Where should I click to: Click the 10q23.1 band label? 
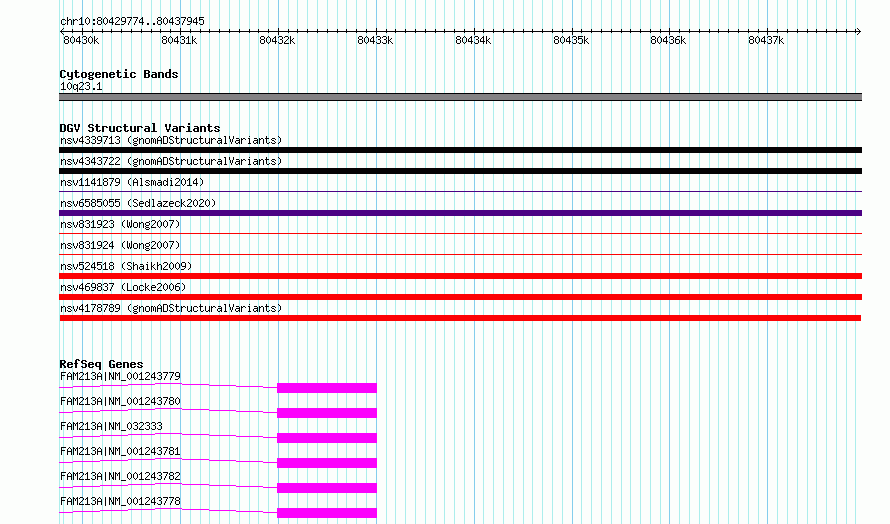pyautogui.click(x=81, y=86)
